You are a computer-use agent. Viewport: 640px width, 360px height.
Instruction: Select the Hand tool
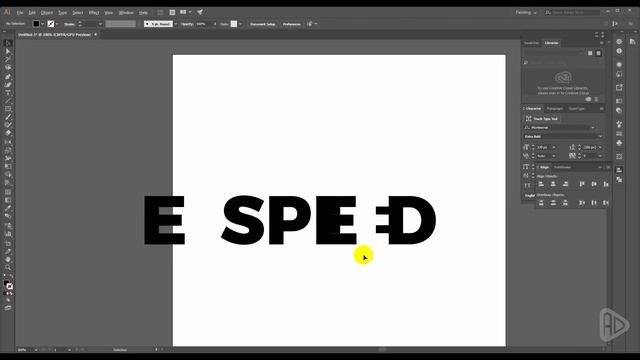[8, 260]
